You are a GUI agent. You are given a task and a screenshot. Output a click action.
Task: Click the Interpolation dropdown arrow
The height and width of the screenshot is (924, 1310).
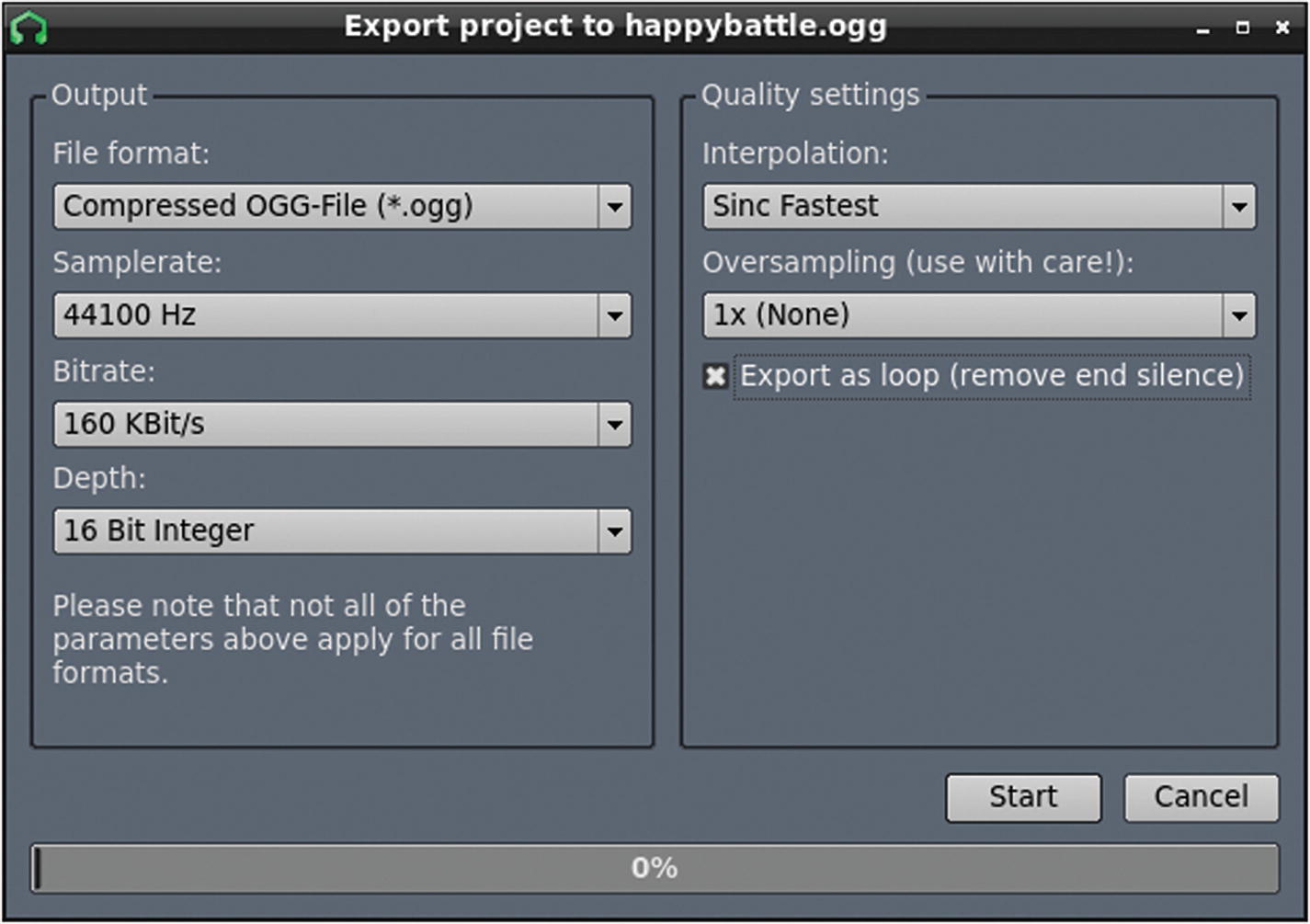(x=1238, y=207)
